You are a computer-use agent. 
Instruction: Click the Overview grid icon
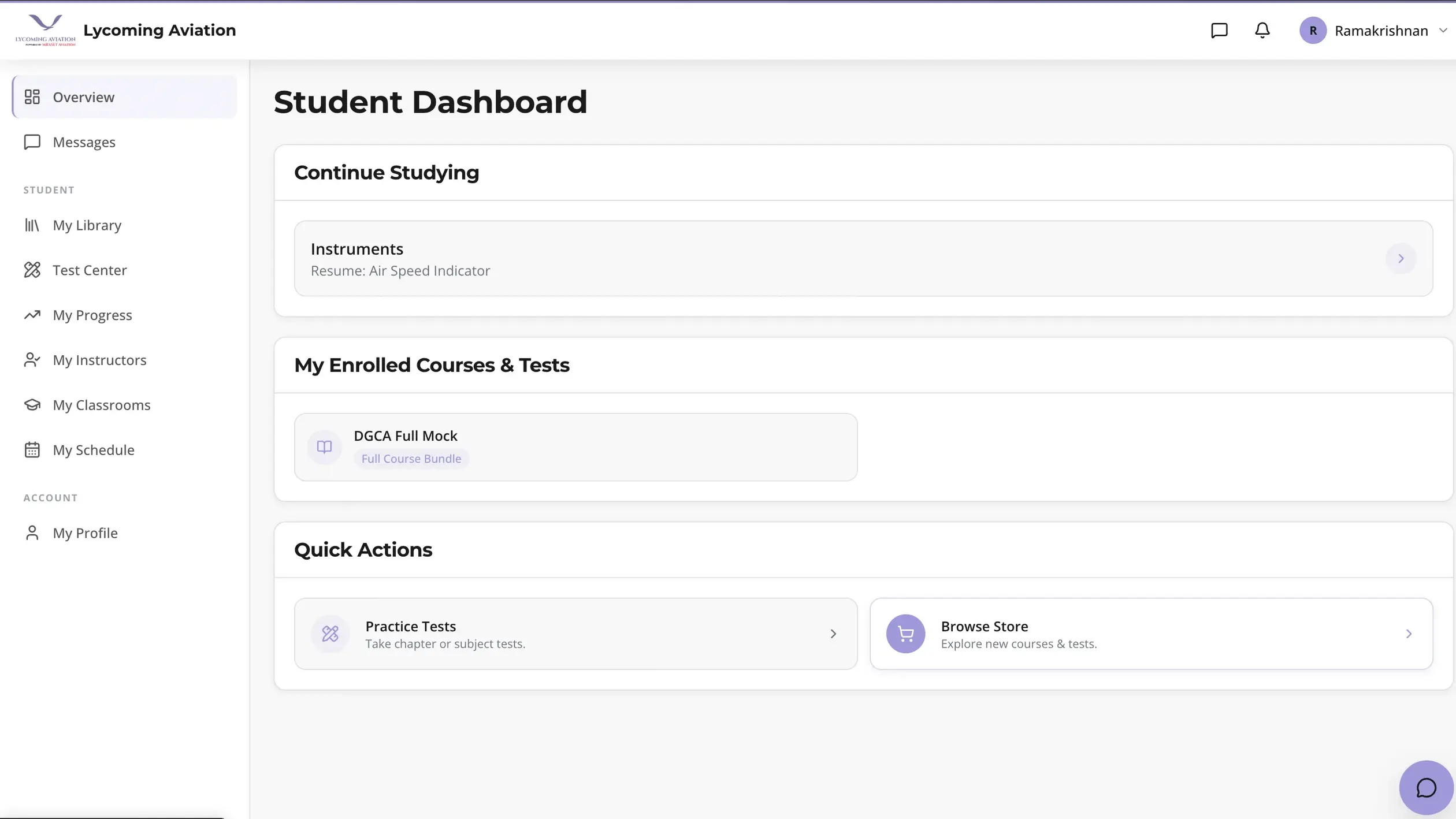32,96
